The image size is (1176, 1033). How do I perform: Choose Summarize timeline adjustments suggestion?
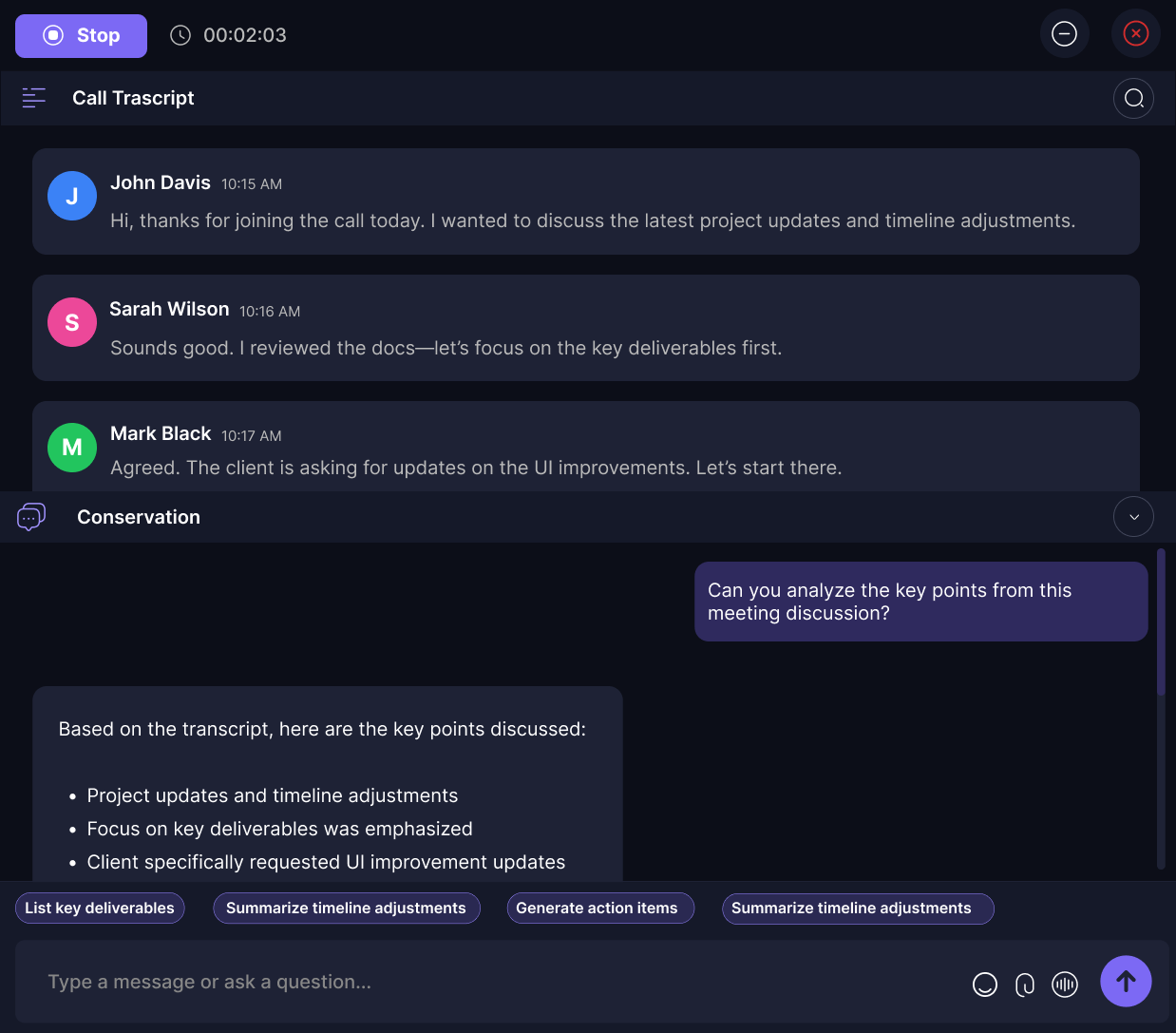(x=346, y=908)
